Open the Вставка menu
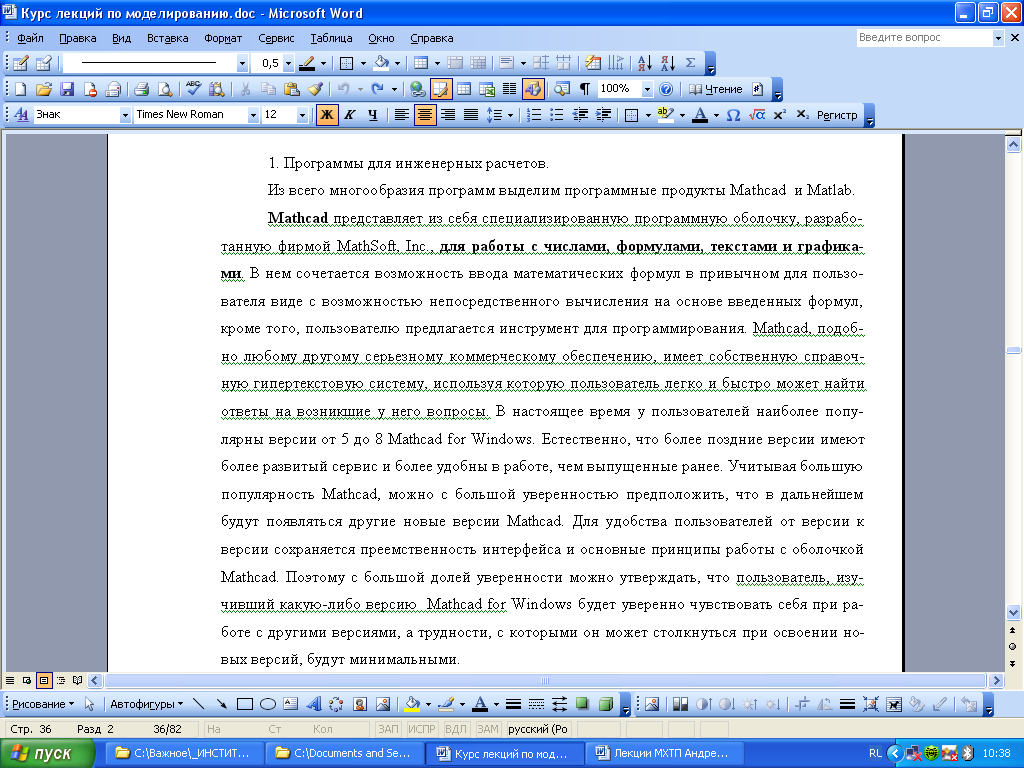Viewport: 1024px width, 768px height. point(167,38)
